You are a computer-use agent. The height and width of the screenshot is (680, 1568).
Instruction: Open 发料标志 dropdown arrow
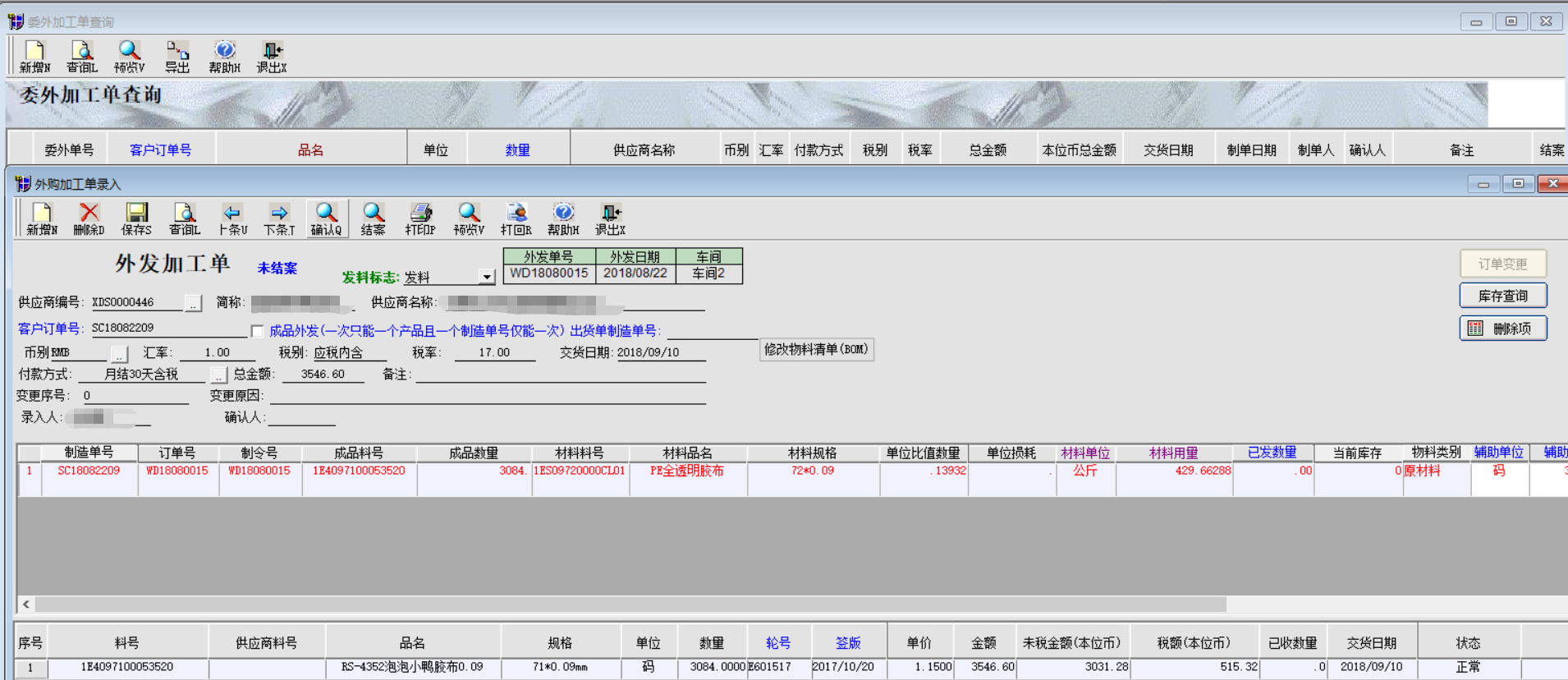(487, 277)
